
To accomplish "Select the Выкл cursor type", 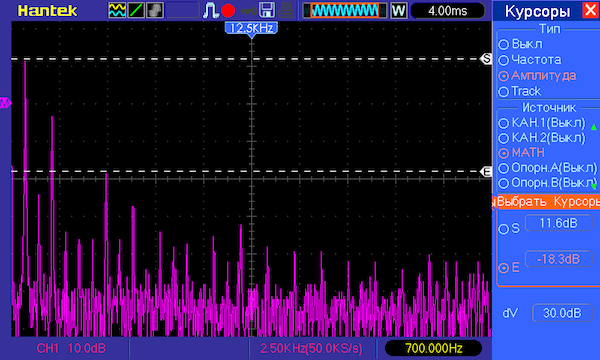I will click(x=520, y=44).
